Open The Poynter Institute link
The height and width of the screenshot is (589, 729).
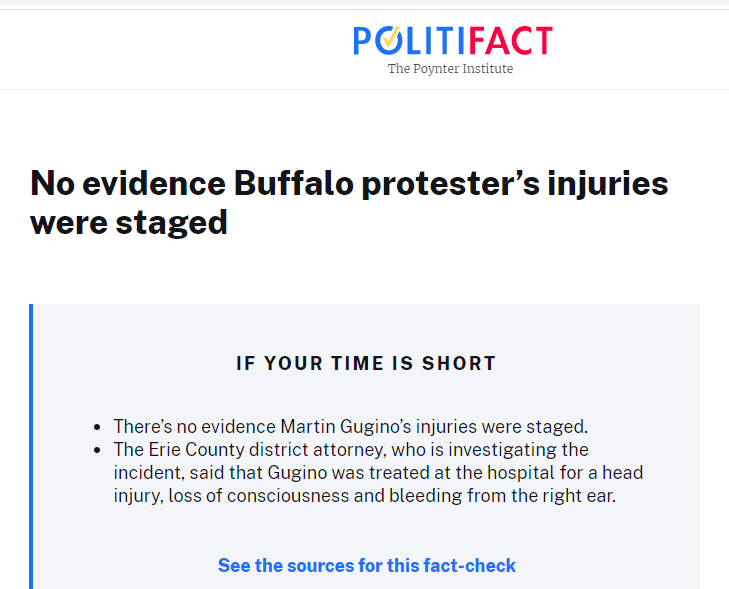pos(450,69)
